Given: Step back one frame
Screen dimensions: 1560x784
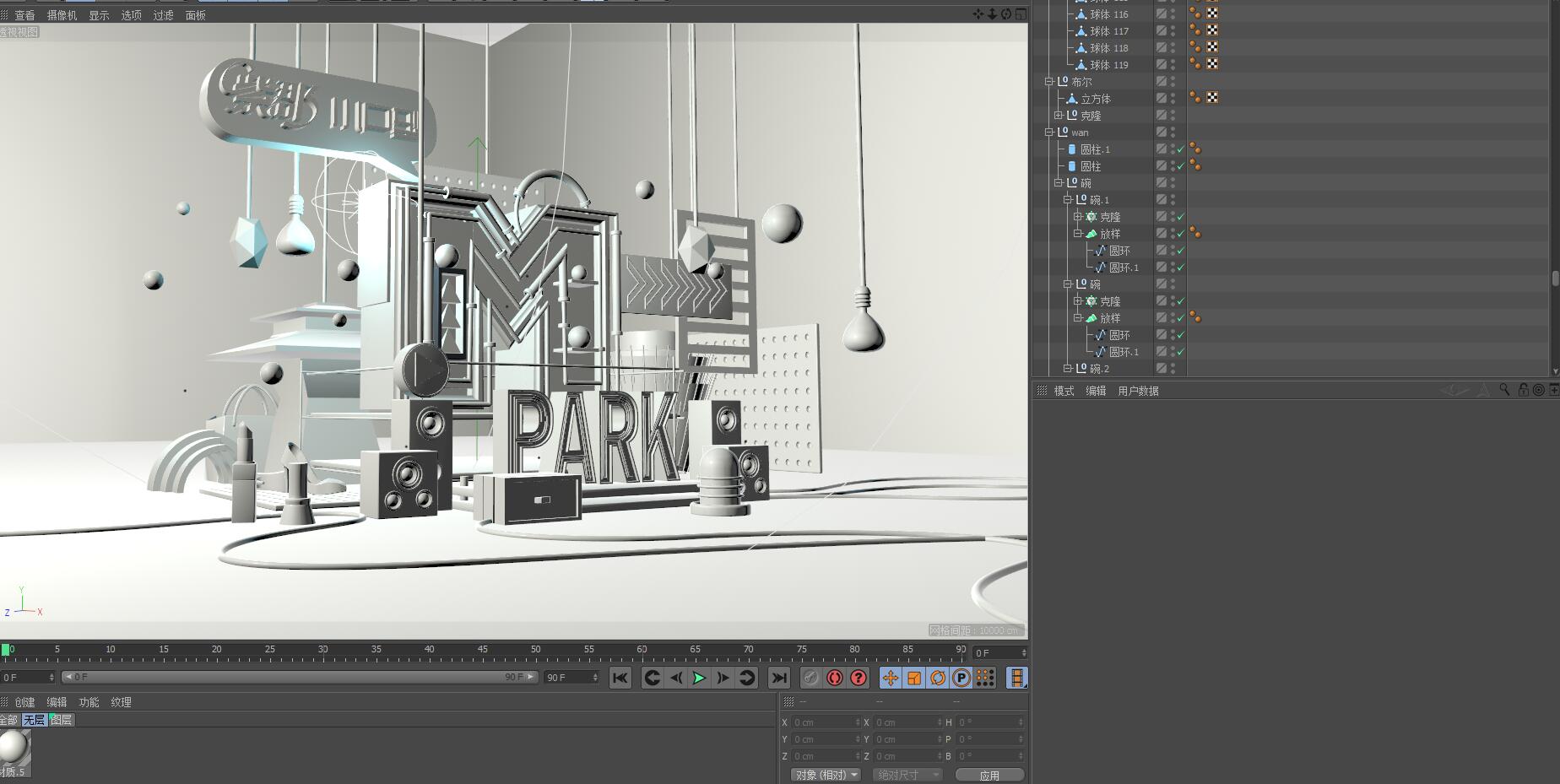Looking at the screenshot, I should (x=675, y=678).
